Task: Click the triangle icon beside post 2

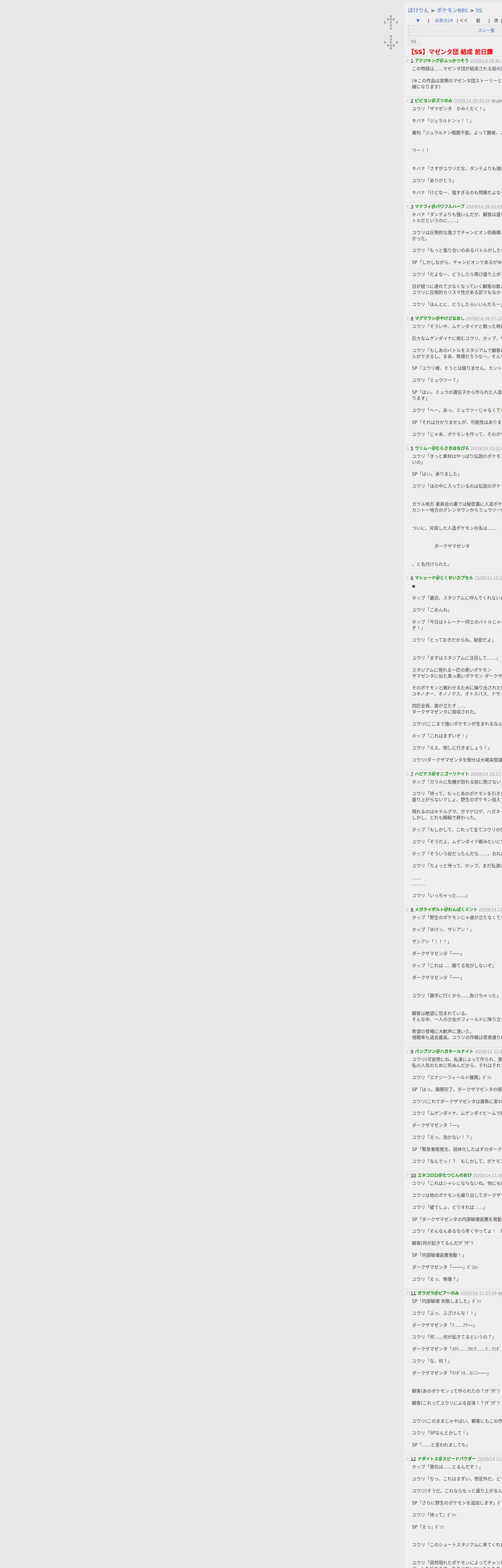Action: [x=408, y=101]
